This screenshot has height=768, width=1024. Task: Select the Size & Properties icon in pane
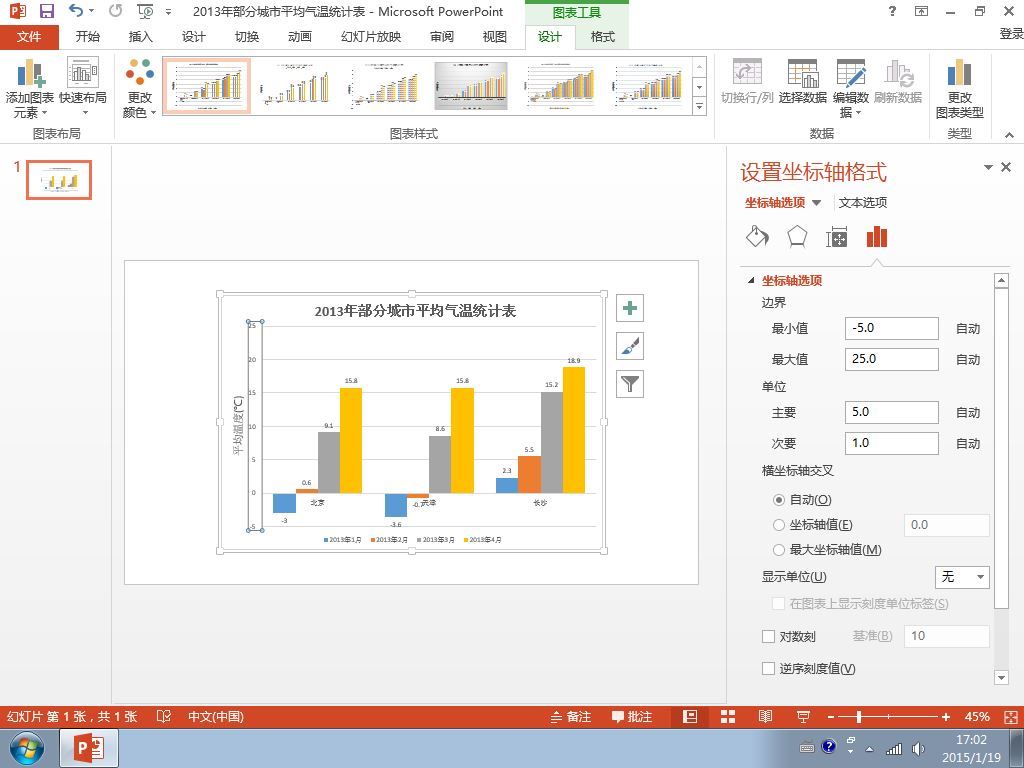pos(837,237)
